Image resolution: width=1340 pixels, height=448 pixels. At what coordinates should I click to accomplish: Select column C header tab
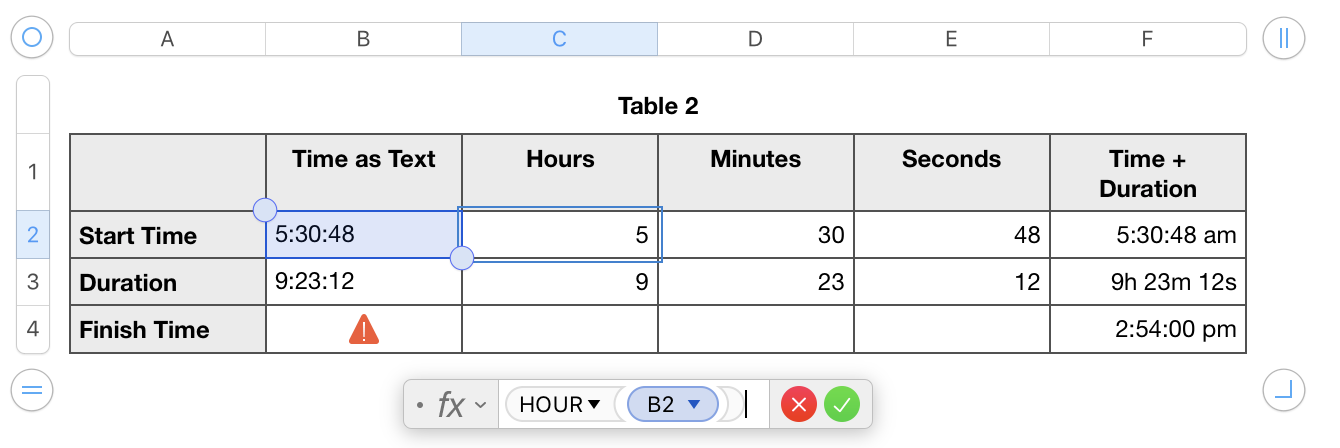click(559, 39)
